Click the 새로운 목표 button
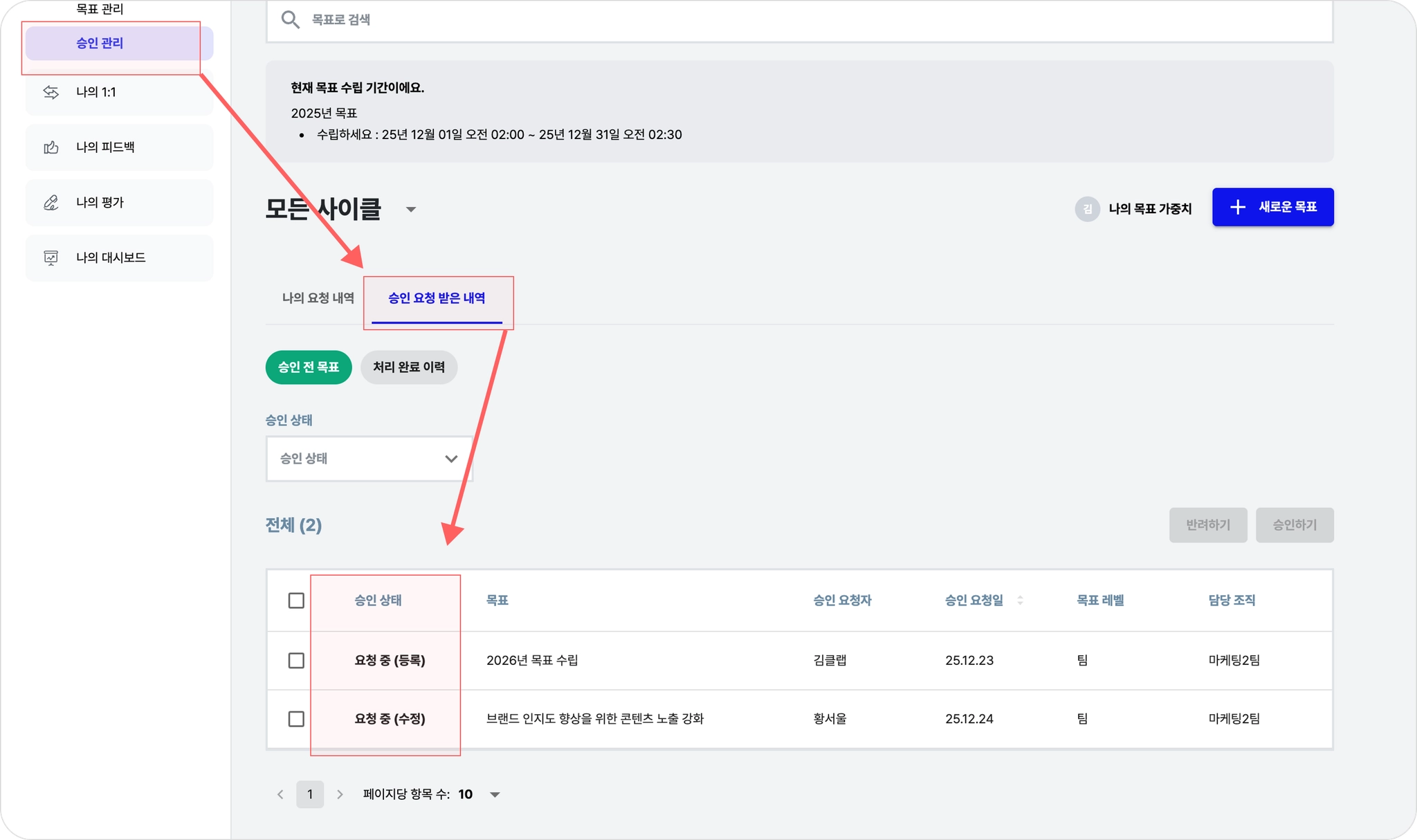 [x=1272, y=207]
